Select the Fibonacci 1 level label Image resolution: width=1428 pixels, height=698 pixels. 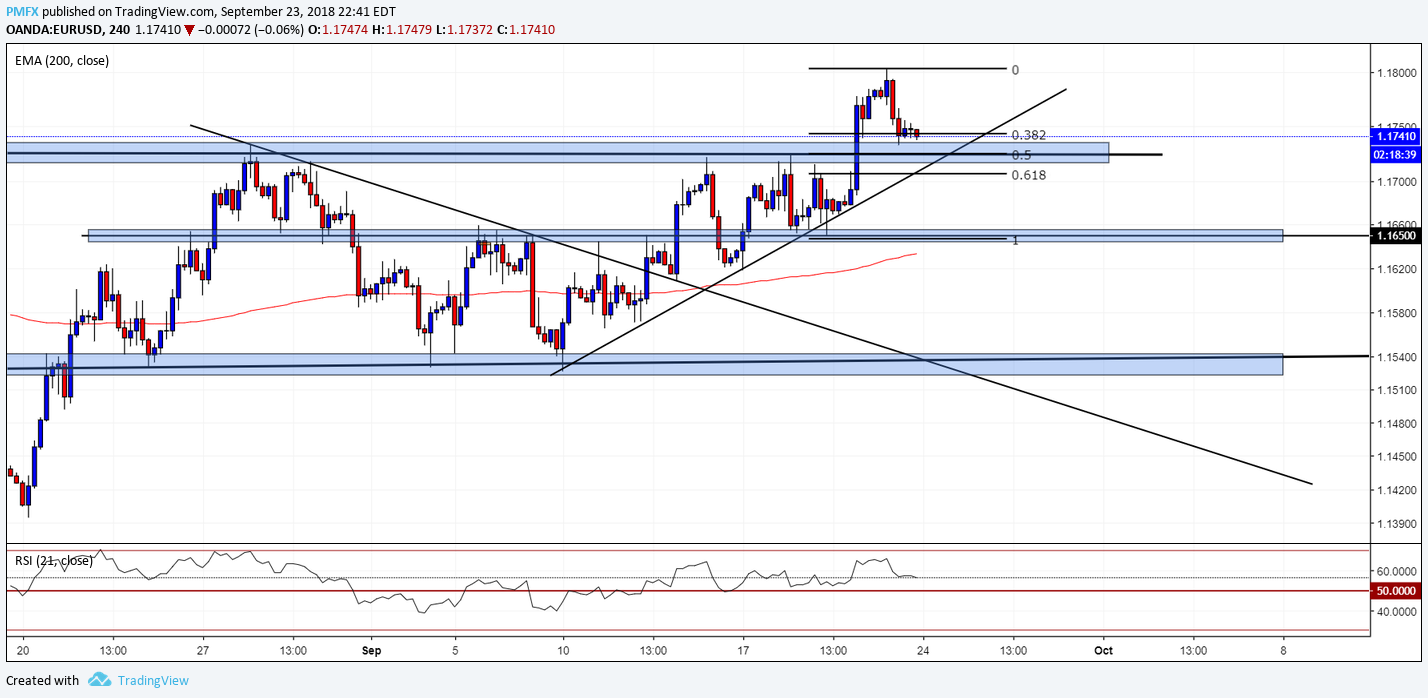point(1015,240)
